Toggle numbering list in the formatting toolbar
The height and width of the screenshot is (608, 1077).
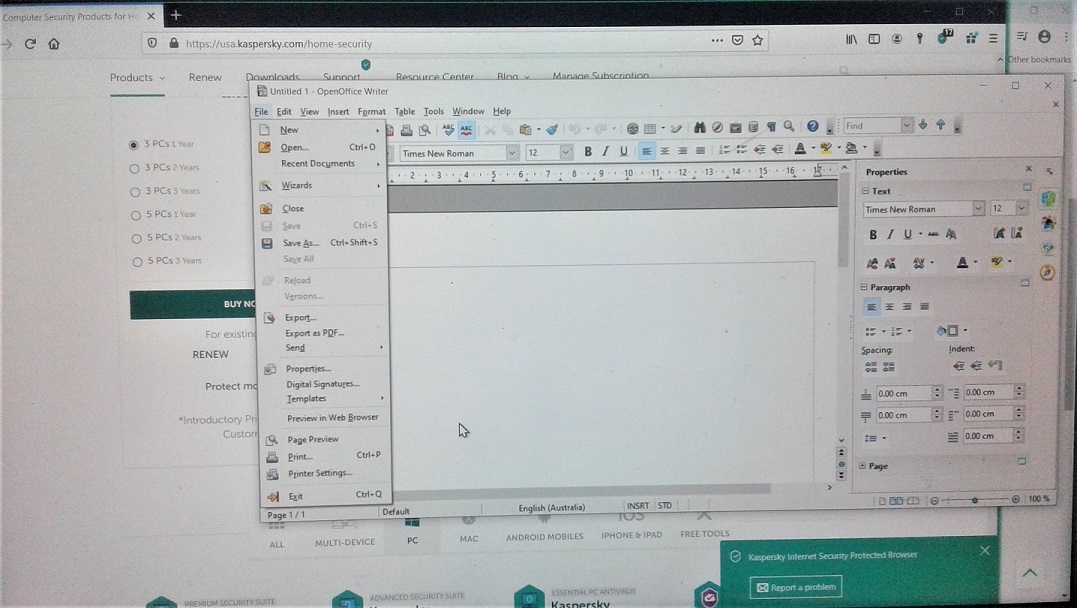tap(723, 150)
